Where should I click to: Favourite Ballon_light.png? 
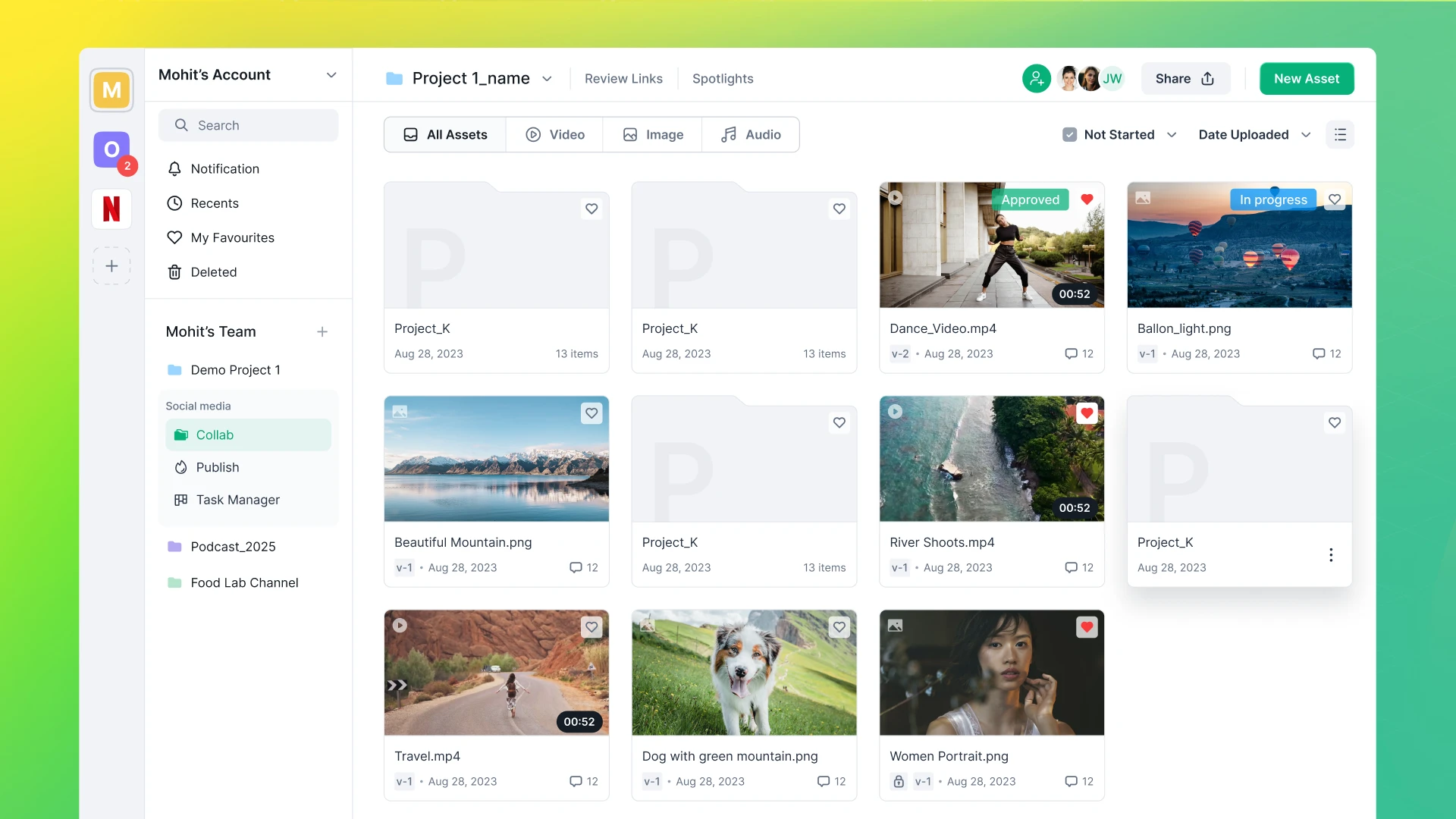tap(1335, 199)
